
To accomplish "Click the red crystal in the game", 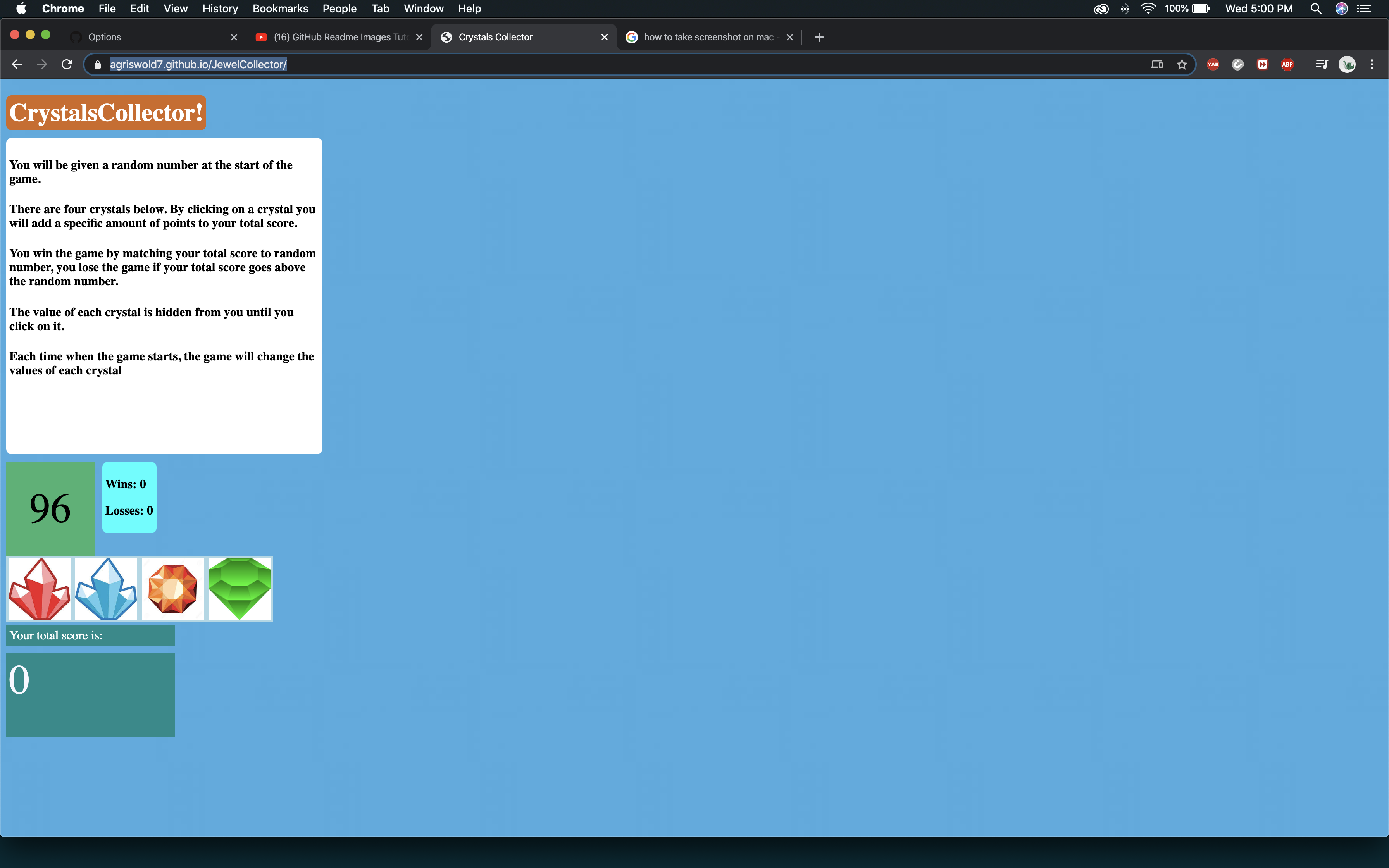I will 39,589.
